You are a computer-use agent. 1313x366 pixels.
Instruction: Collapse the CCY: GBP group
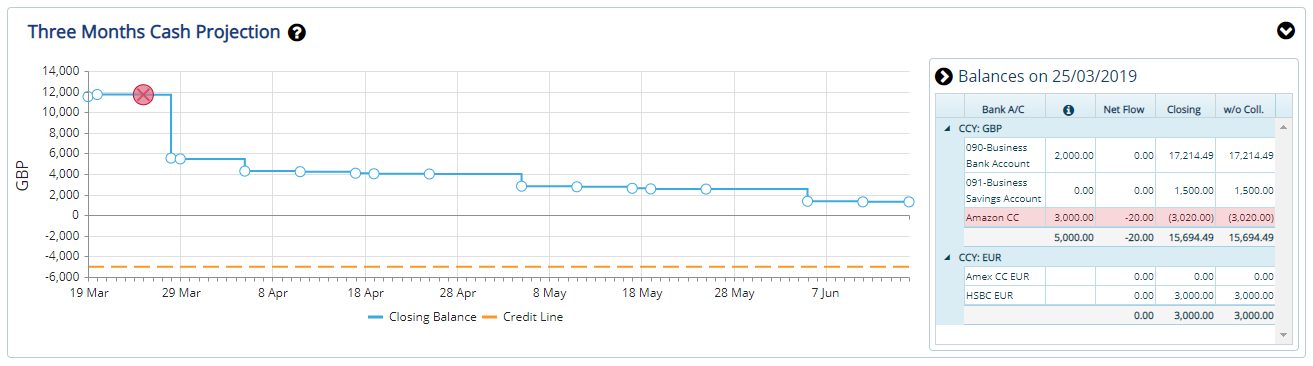pos(945,128)
